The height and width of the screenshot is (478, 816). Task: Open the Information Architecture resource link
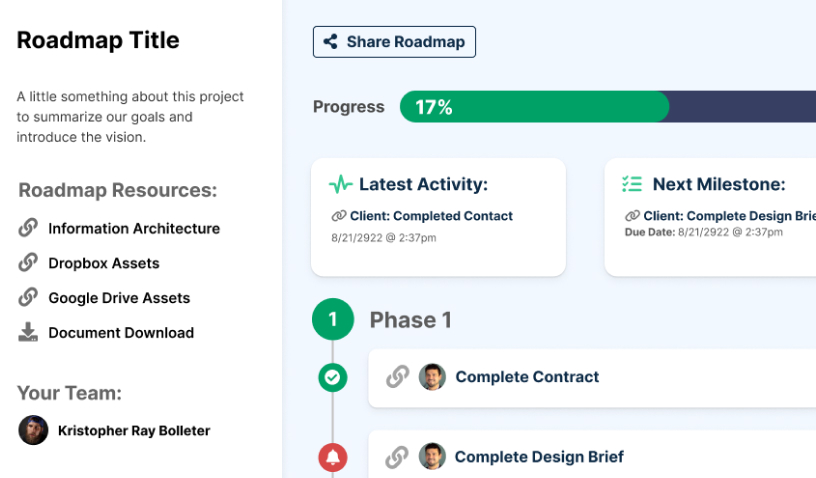(134, 228)
